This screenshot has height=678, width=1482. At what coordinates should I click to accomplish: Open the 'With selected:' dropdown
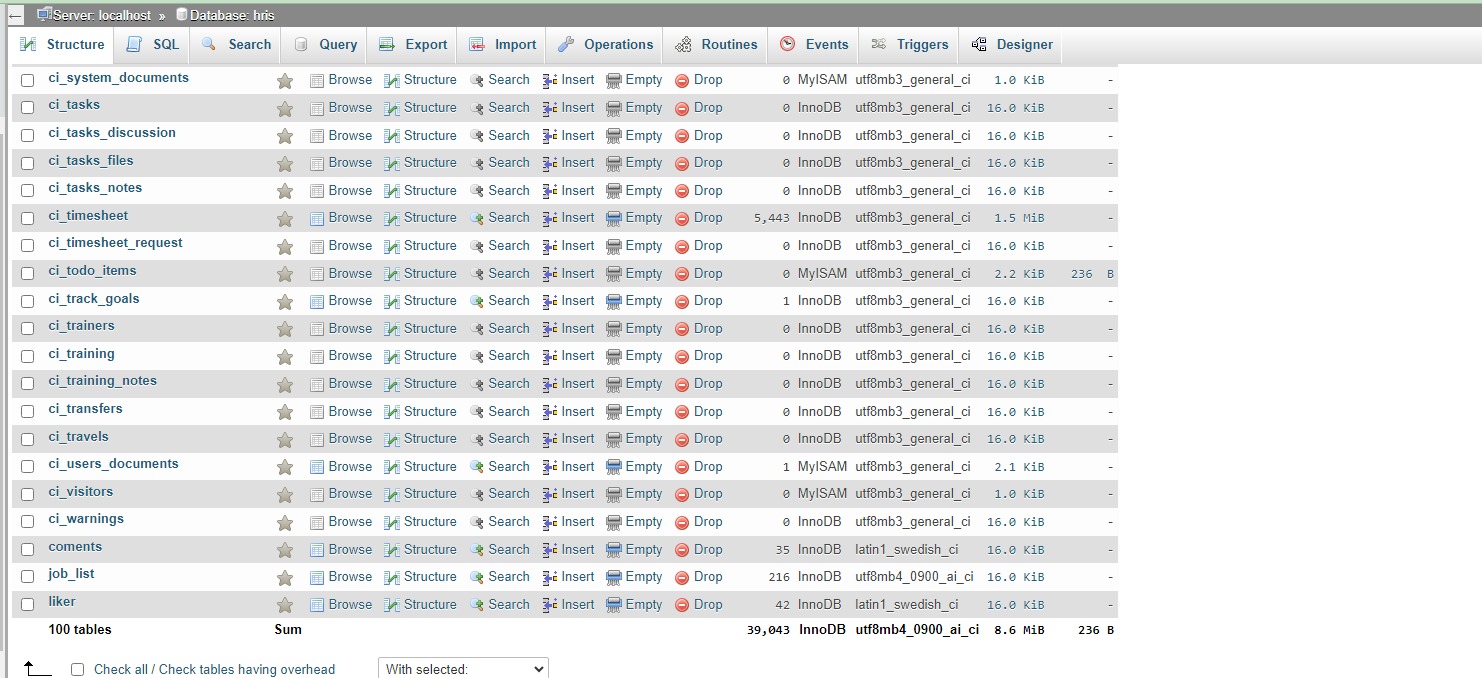463,669
